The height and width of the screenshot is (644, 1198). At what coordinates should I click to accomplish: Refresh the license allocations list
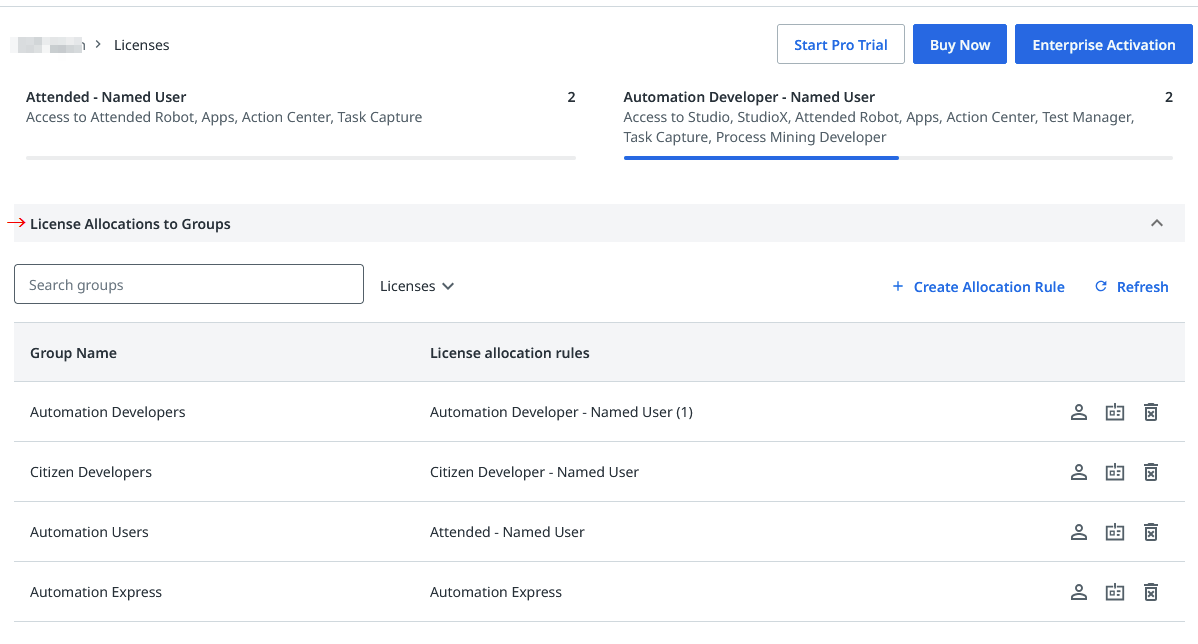(x=1132, y=287)
